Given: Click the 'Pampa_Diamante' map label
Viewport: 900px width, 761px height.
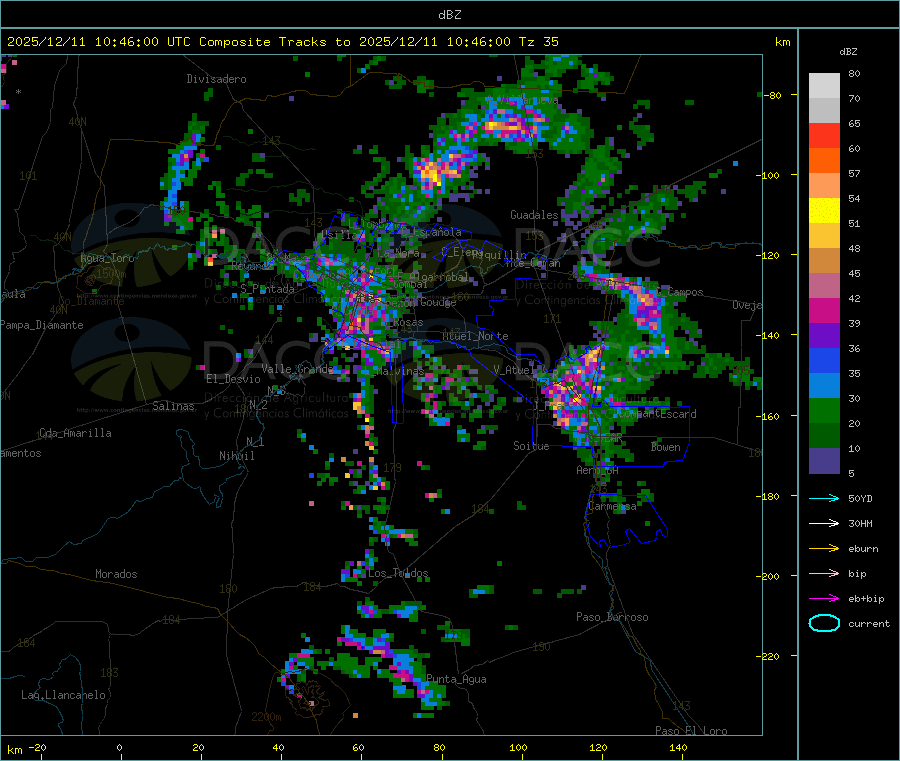Looking at the screenshot, I should 42,325.
